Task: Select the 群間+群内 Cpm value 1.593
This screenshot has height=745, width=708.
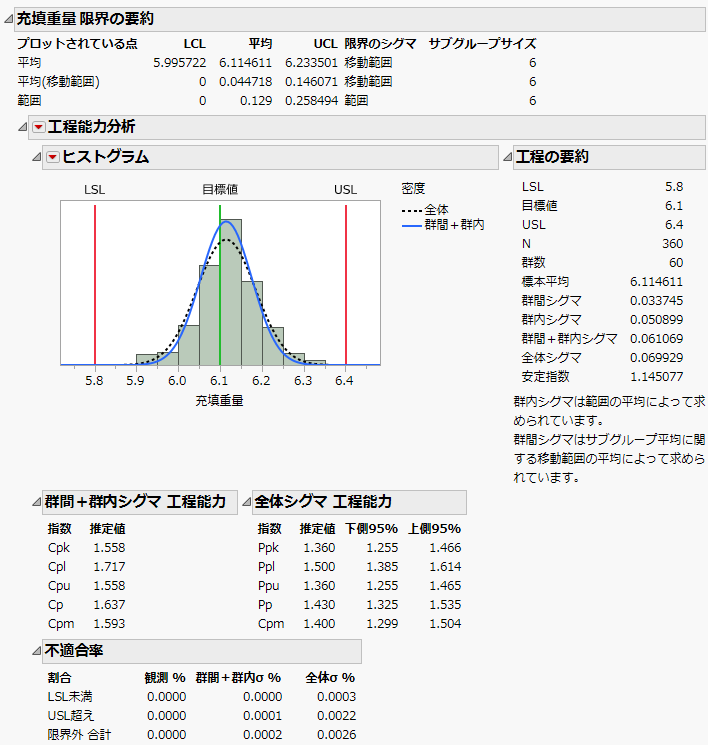Action: tap(109, 624)
